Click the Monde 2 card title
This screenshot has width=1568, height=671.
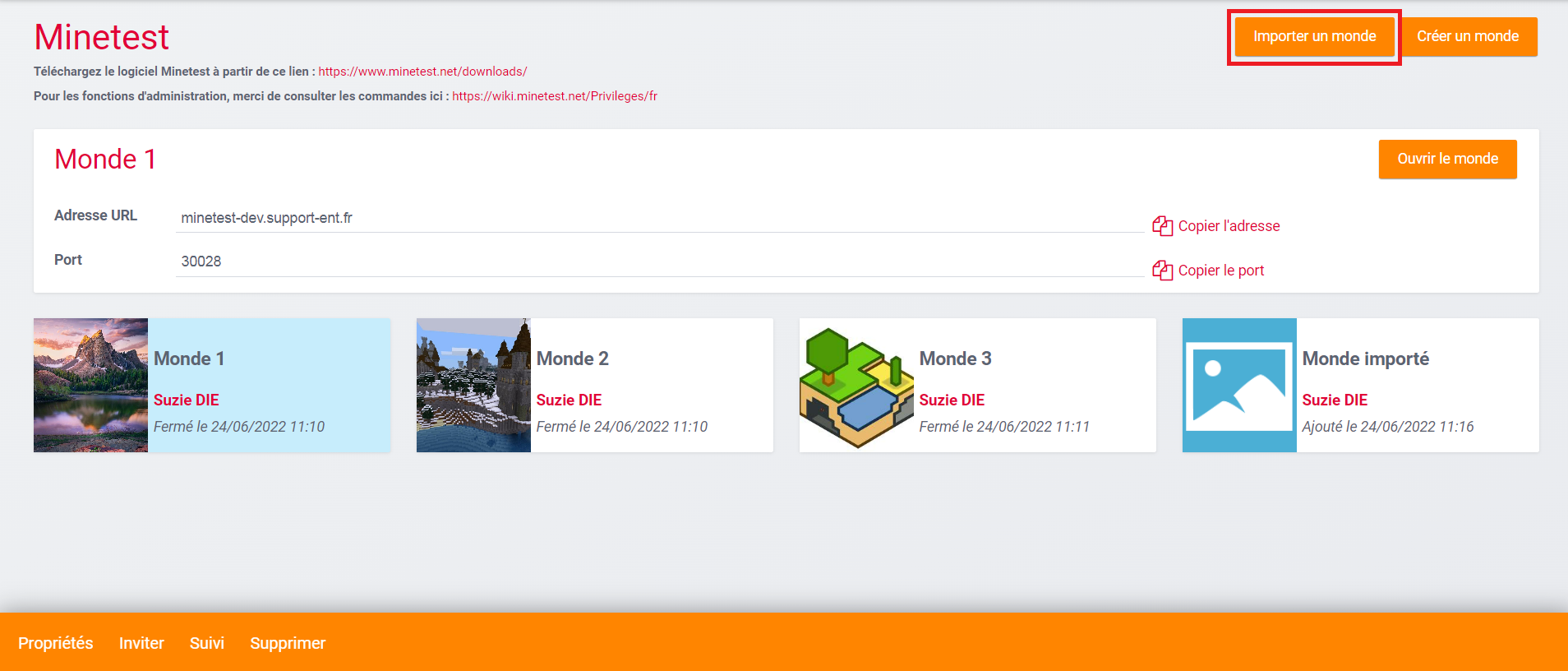point(572,359)
